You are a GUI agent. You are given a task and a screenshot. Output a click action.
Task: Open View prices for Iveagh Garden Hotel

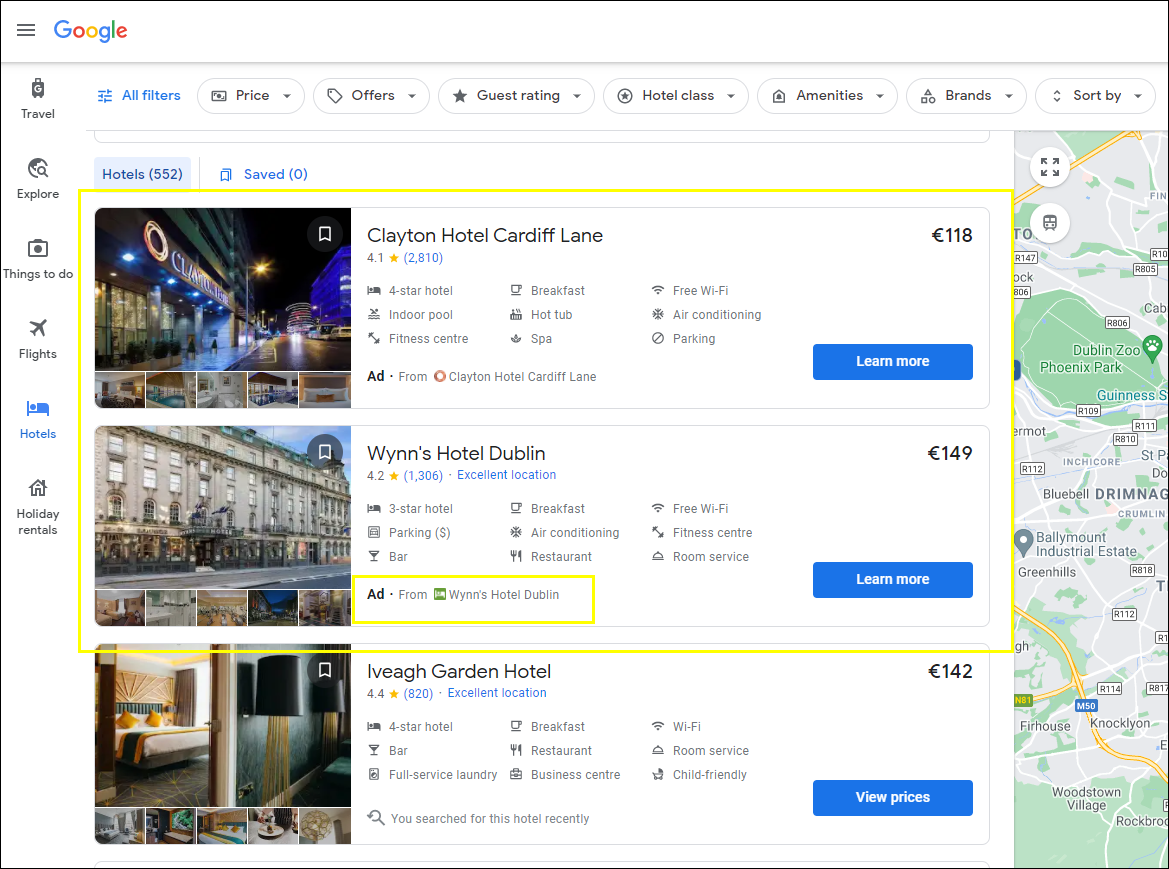coord(892,797)
